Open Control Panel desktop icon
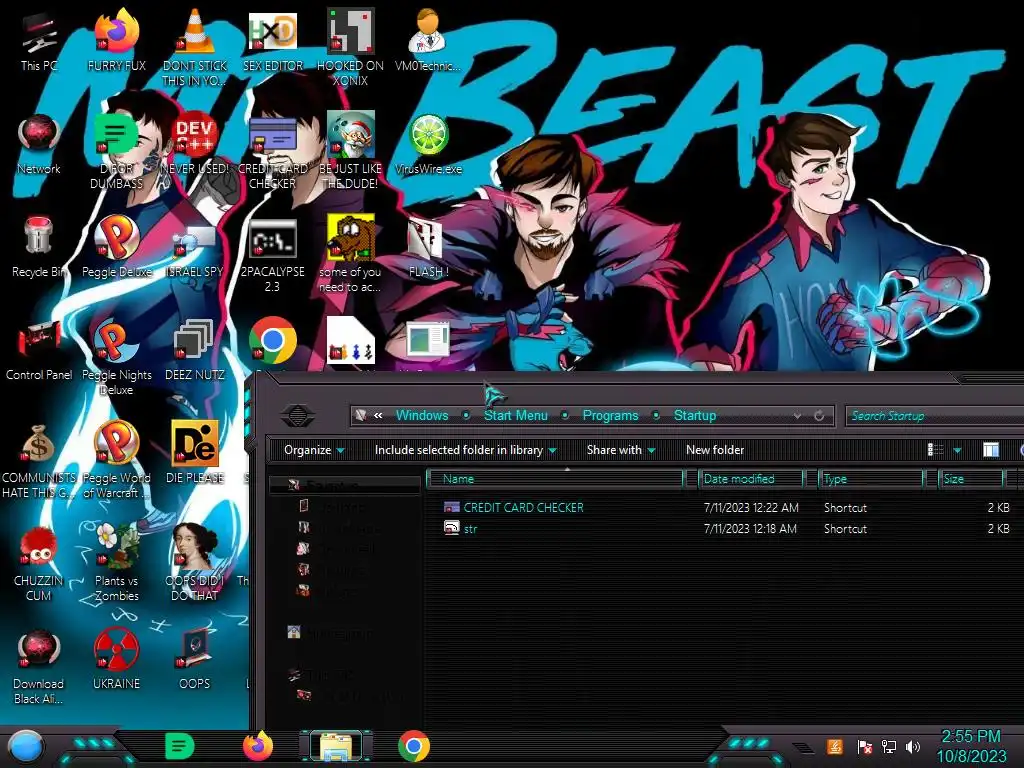Viewport: 1024px width, 768px height. (x=39, y=351)
